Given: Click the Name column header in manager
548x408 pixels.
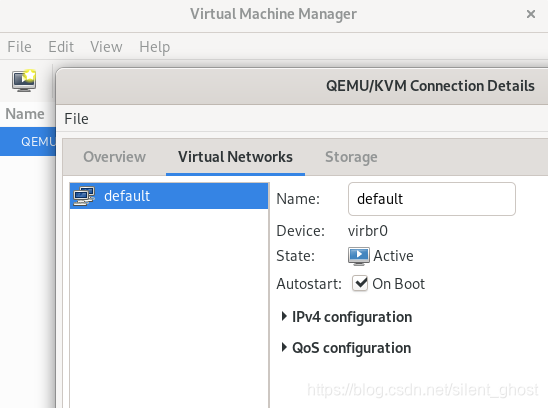Looking at the screenshot, I should (25, 114).
